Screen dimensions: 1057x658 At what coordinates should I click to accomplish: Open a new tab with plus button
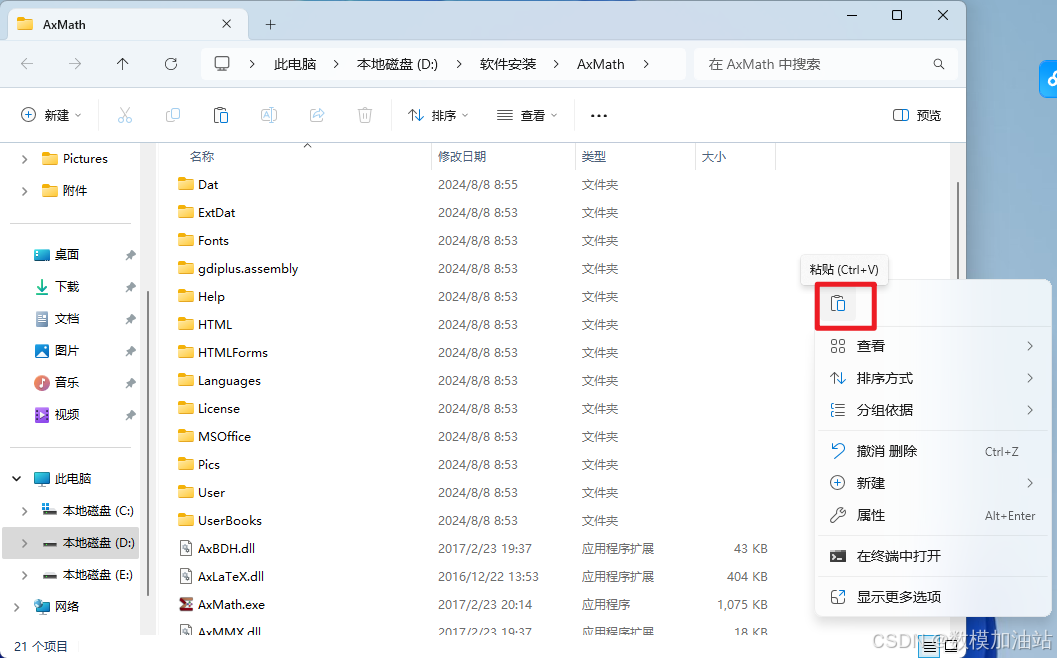pos(270,25)
